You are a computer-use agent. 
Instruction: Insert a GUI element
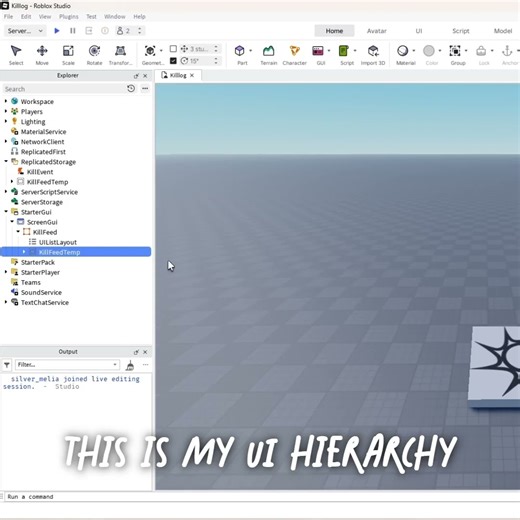pyautogui.click(x=318, y=55)
